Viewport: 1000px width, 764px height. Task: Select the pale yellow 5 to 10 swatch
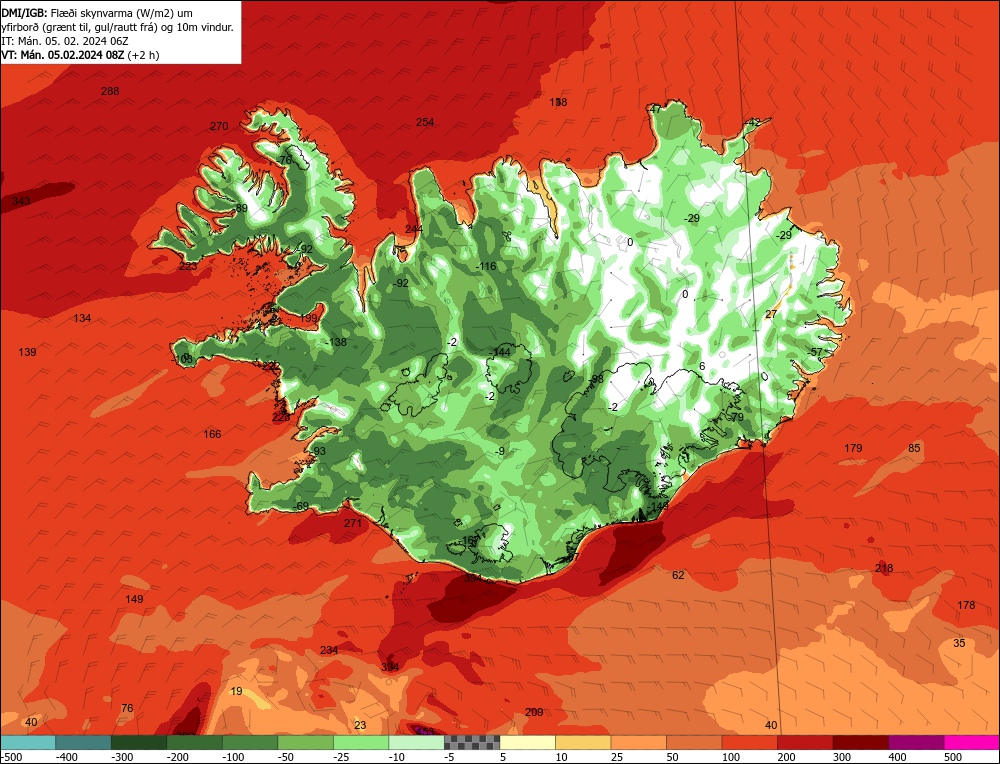(x=527, y=742)
